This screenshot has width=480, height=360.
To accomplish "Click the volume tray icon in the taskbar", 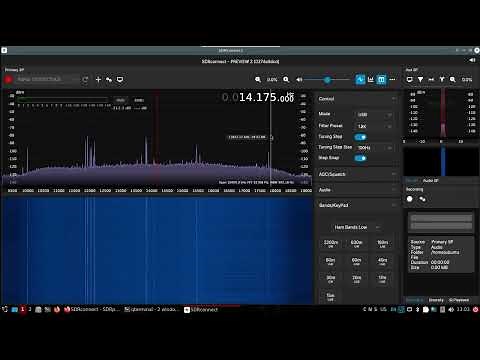I will pyautogui.click(x=451, y=309).
